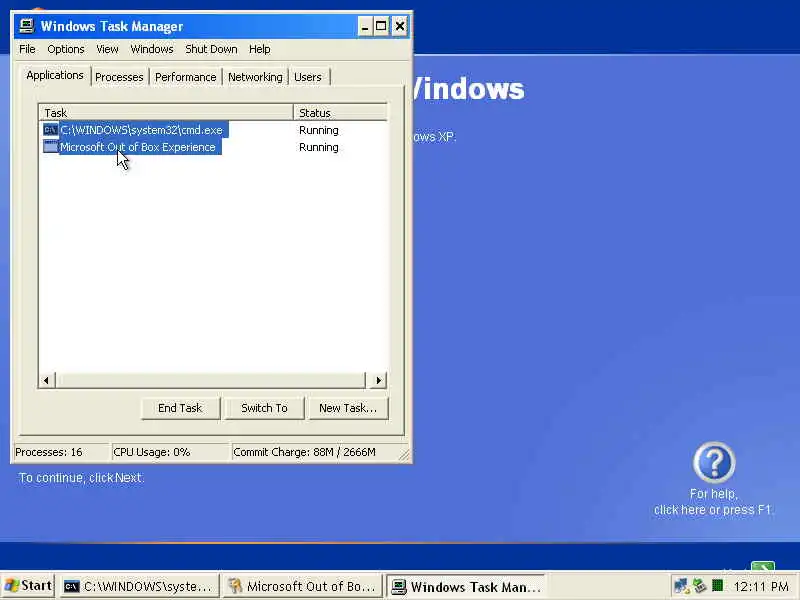Click the right scroll arrow of task list

click(x=378, y=380)
